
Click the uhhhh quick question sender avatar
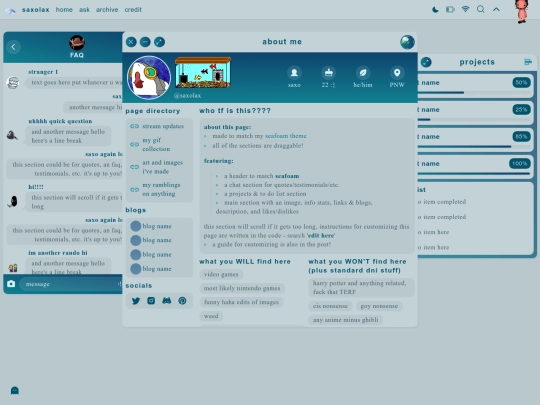point(12,135)
